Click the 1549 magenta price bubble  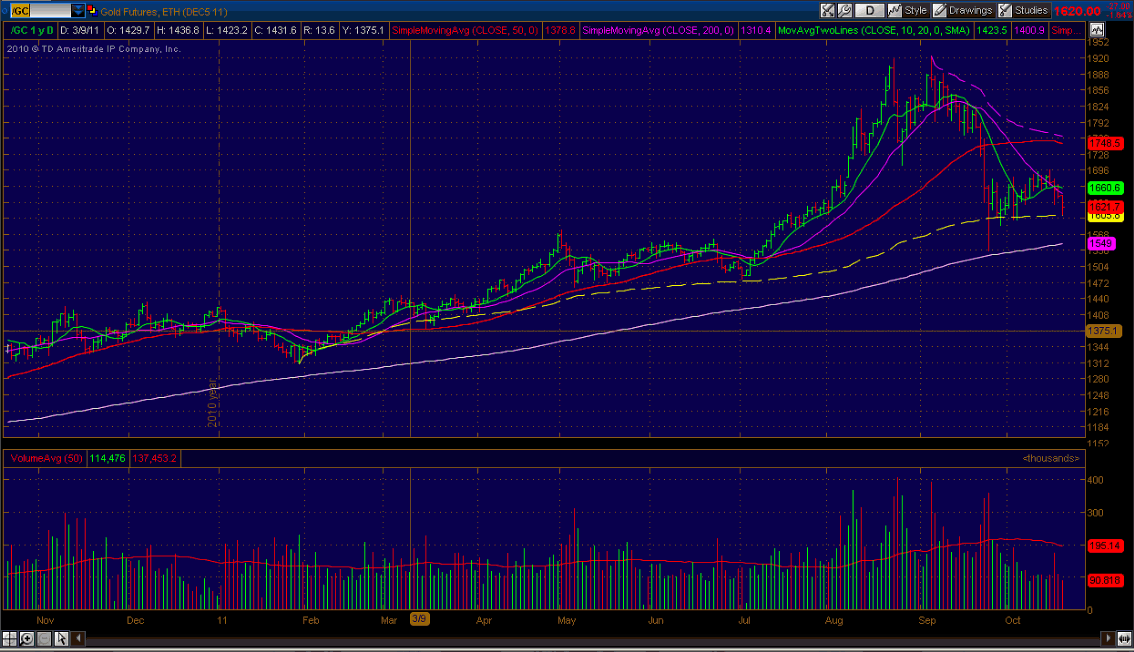pos(1101,244)
